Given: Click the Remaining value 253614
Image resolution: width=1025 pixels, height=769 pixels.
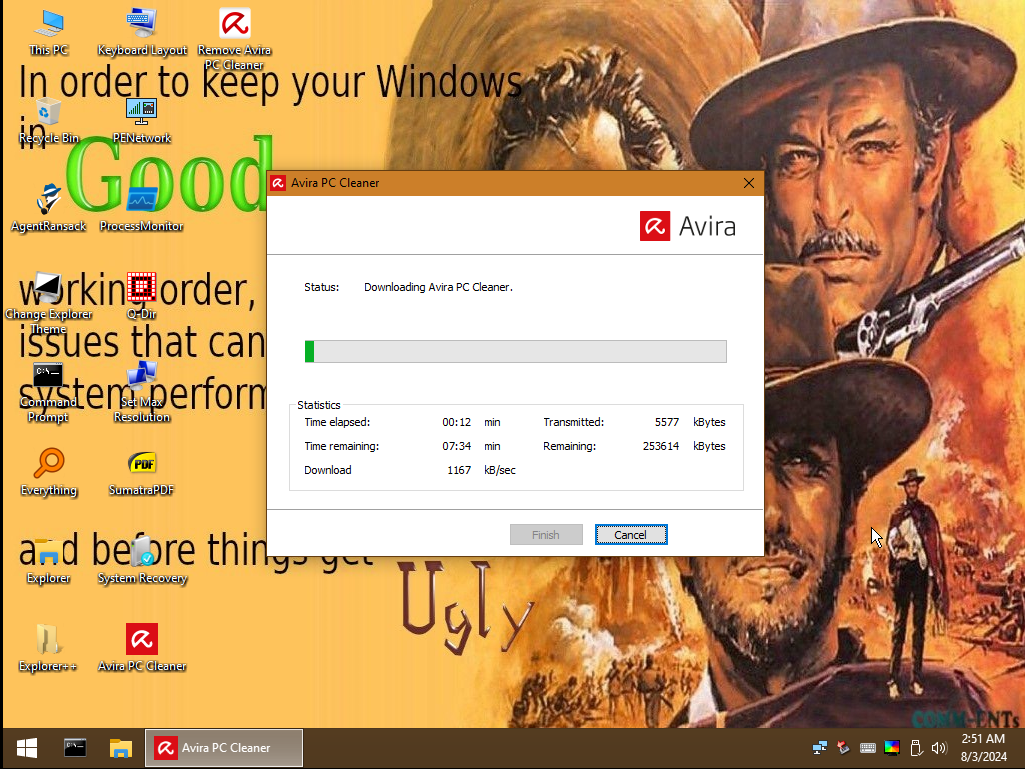Looking at the screenshot, I should pos(661,446).
